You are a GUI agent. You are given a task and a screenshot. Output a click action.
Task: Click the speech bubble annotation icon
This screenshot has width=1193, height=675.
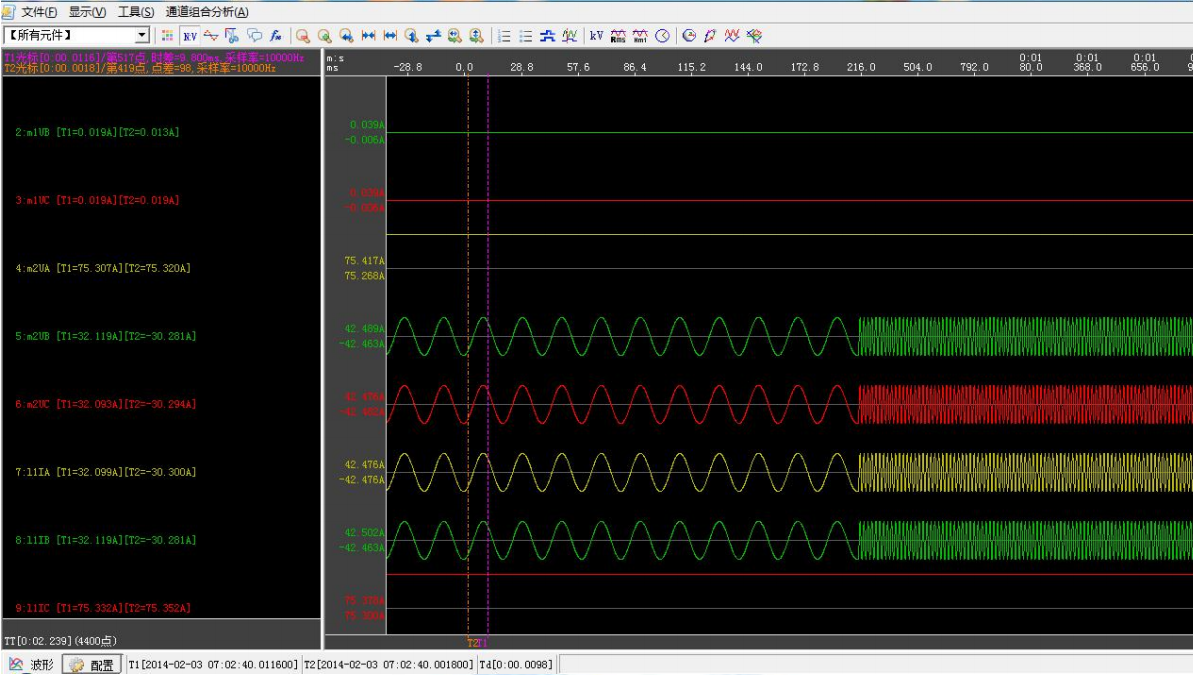(x=254, y=36)
